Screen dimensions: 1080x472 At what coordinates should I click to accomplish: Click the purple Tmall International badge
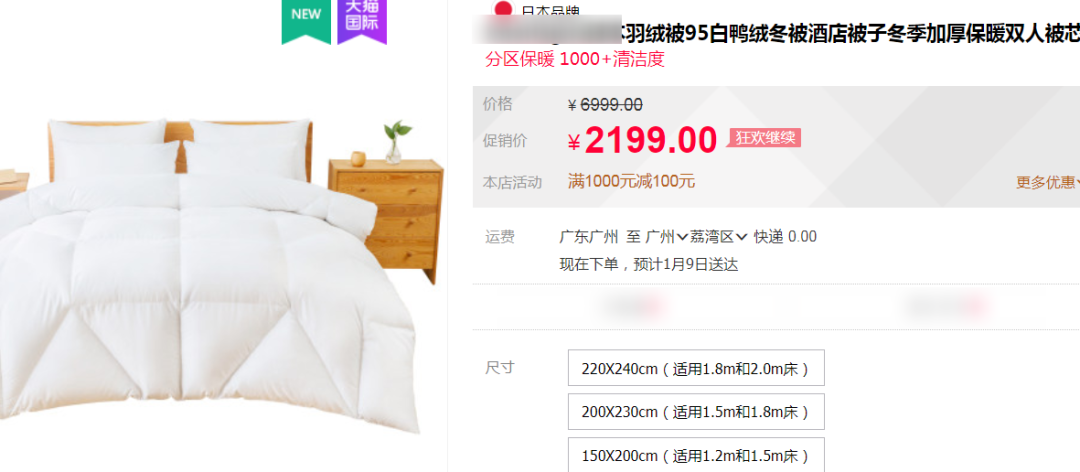coord(362,19)
